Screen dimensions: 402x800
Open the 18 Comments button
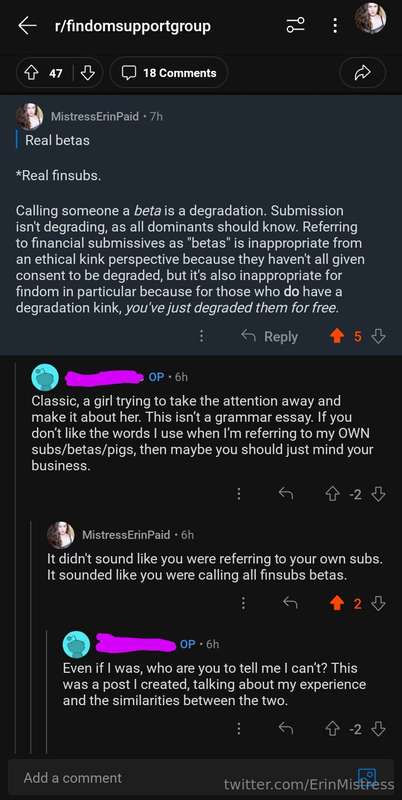pos(169,73)
